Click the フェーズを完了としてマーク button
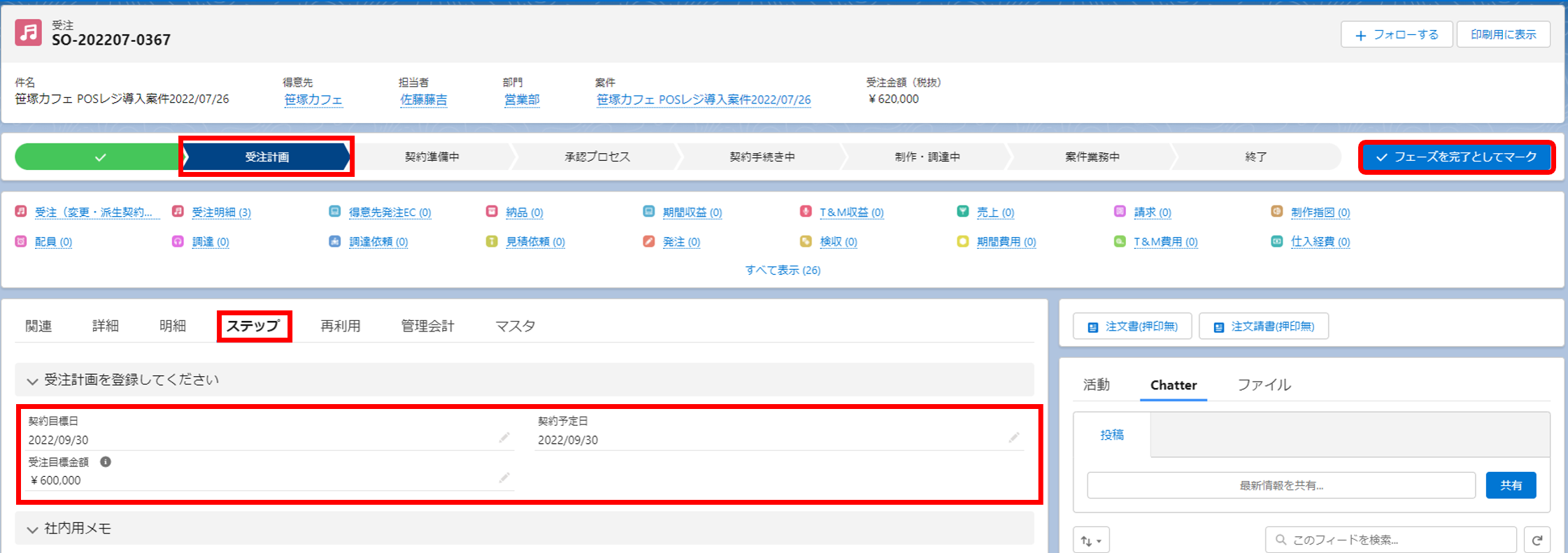Viewport: 1568px width, 553px height. [x=1457, y=157]
